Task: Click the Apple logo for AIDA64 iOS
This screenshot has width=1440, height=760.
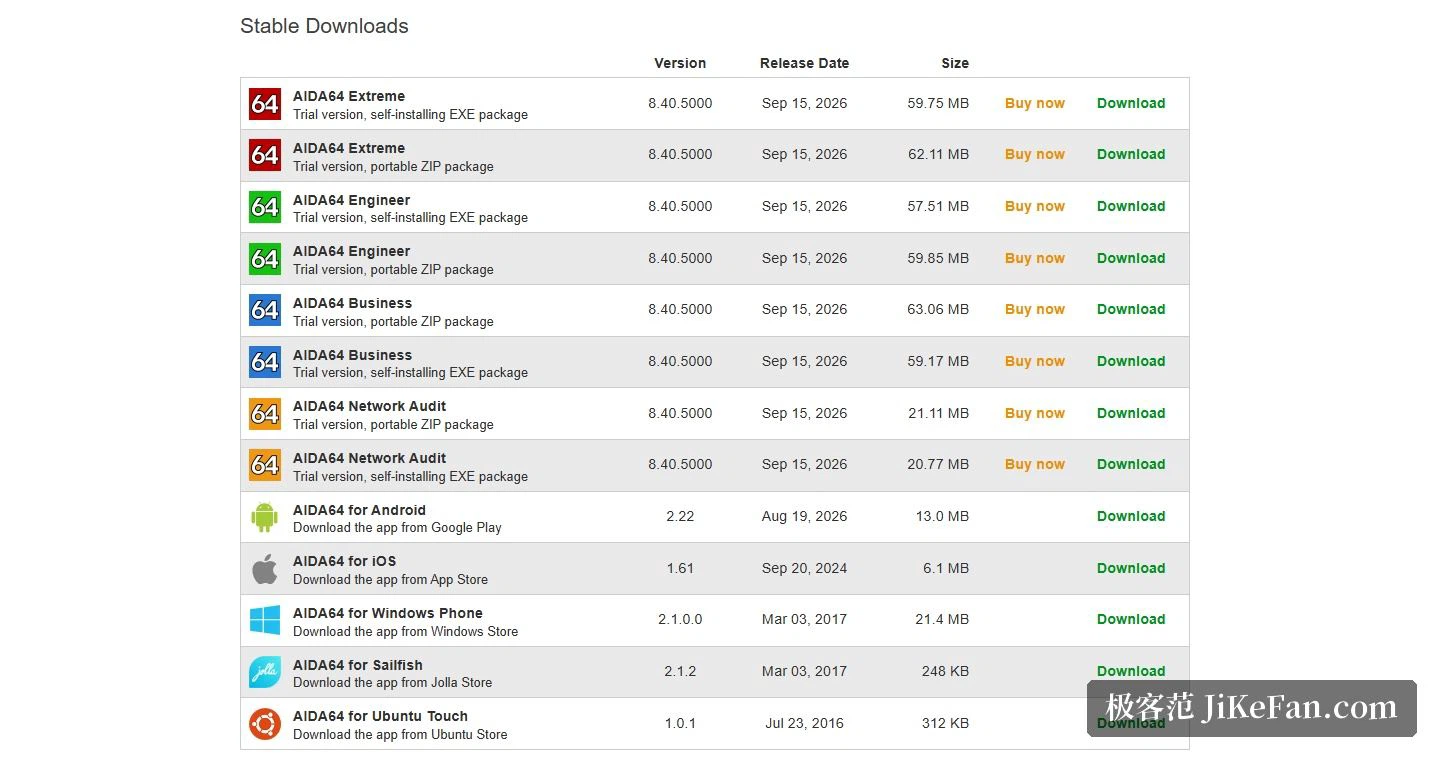Action: click(265, 569)
